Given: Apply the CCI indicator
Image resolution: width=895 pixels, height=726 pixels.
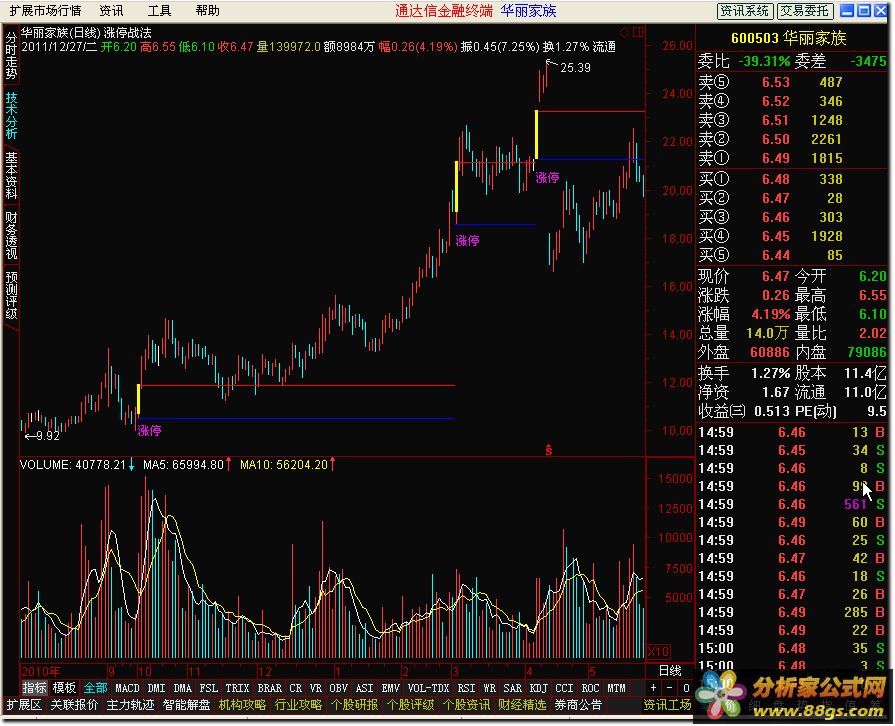Looking at the screenshot, I should pyautogui.click(x=564, y=688).
